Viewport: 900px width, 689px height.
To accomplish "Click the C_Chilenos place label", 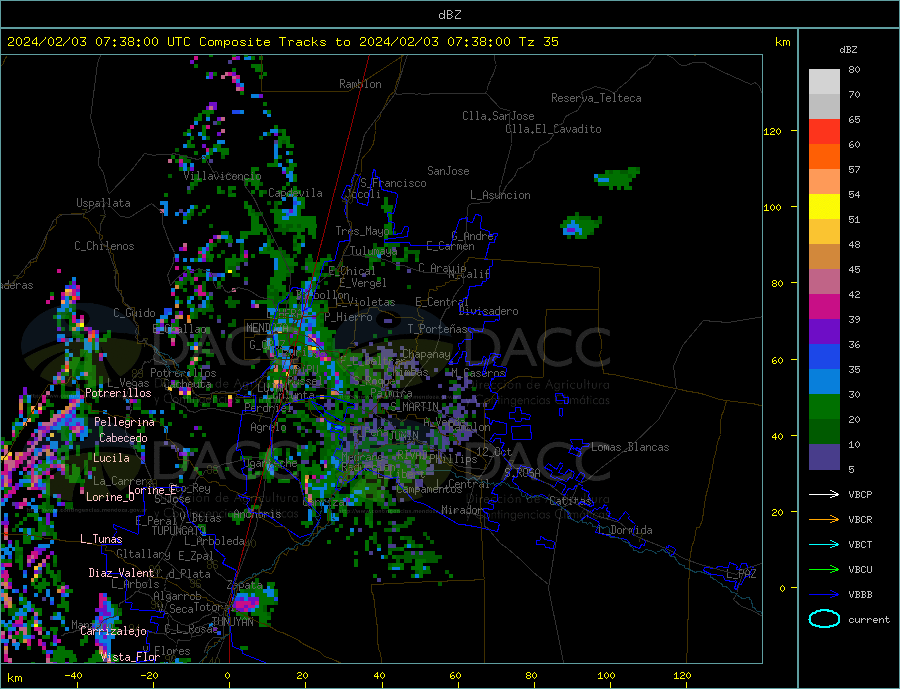I will (104, 246).
